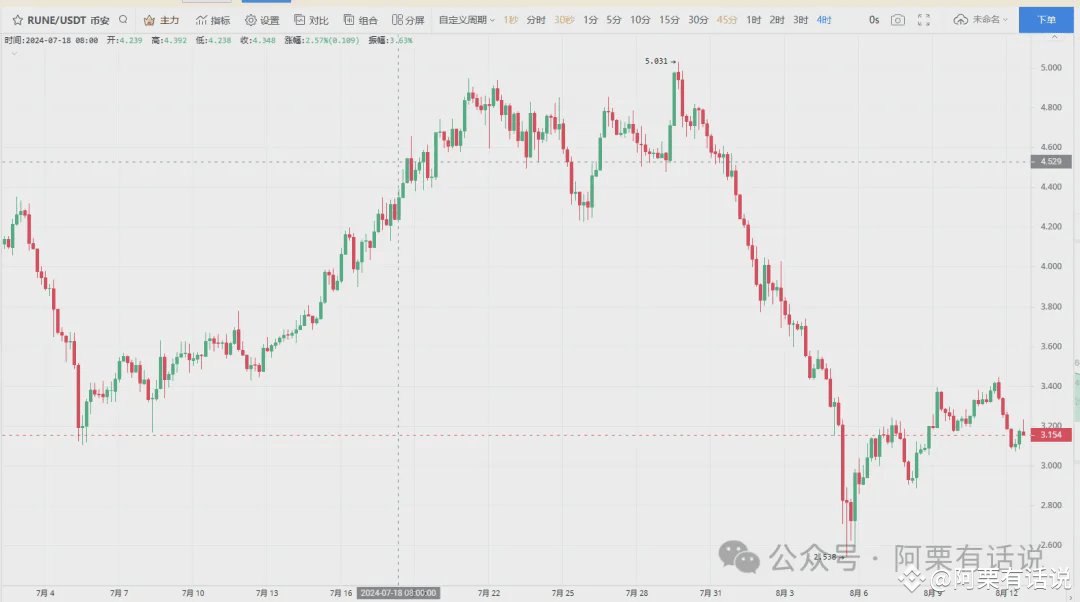This screenshot has width=1080, height=602.
Task: Click the 8月 3 date axis label
Action: click(785, 593)
